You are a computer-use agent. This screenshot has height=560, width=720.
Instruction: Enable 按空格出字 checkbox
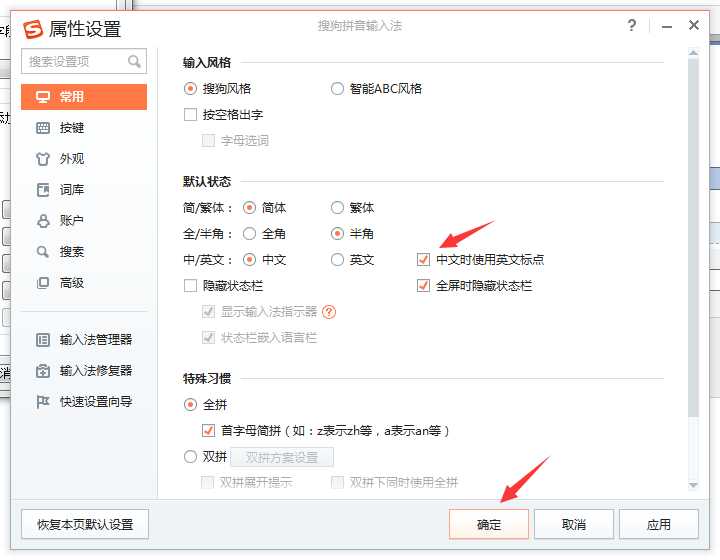pyautogui.click(x=190, y=114)
